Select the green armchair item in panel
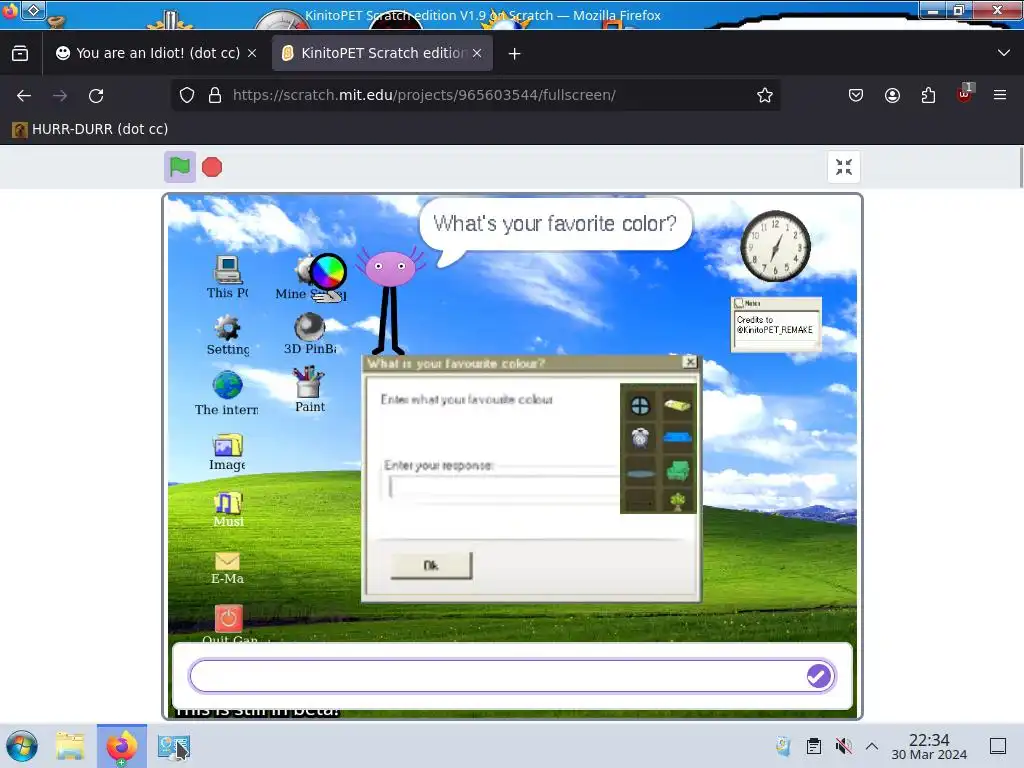This screenshot has width=1024, height=768. click(x=678, y=471)
